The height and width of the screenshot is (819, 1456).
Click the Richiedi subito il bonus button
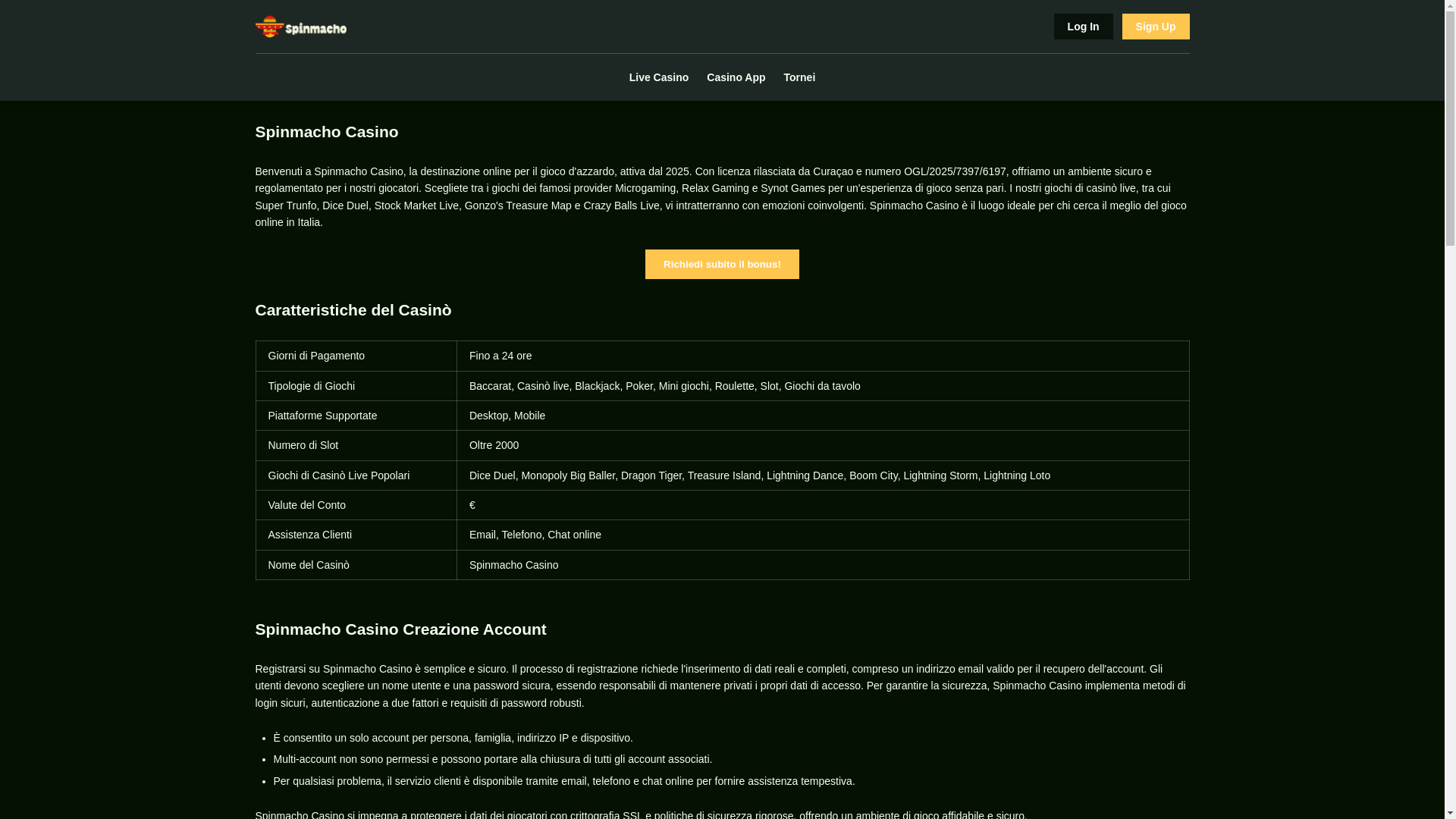coord(722,264)
